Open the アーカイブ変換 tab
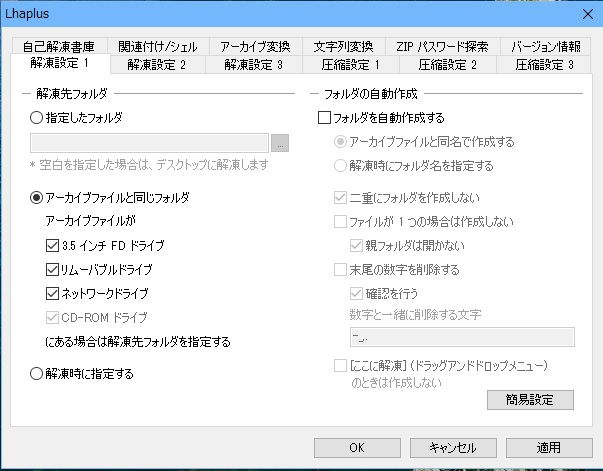Screen dimensions: 603x471 point(255,47)
